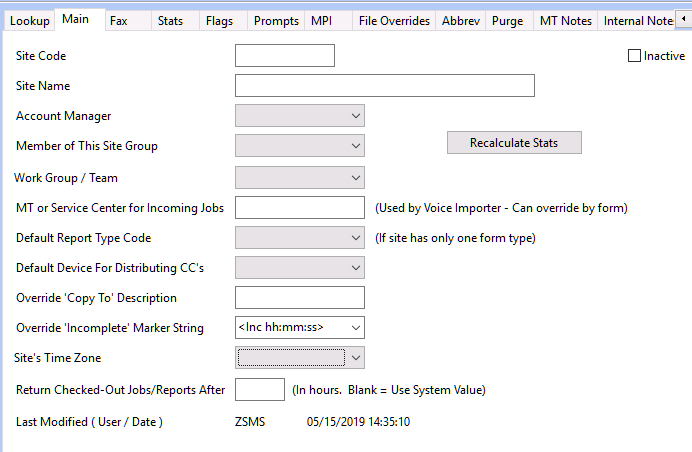The width and height of the screenshot is (692, 452).
Task: Focus the Site Code text field
Action: (285, 56)
